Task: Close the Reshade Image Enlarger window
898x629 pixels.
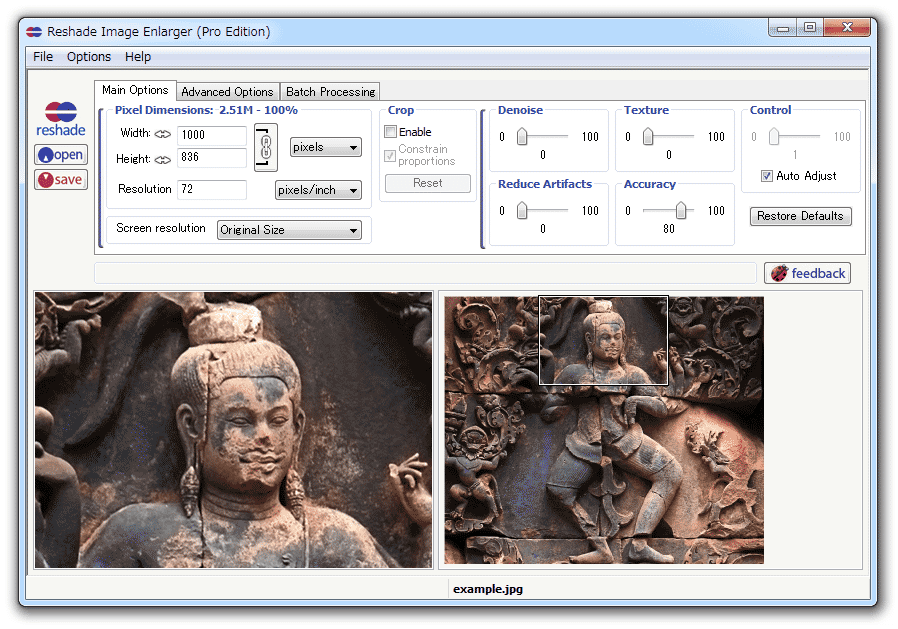Action: (x=848, y=27)
